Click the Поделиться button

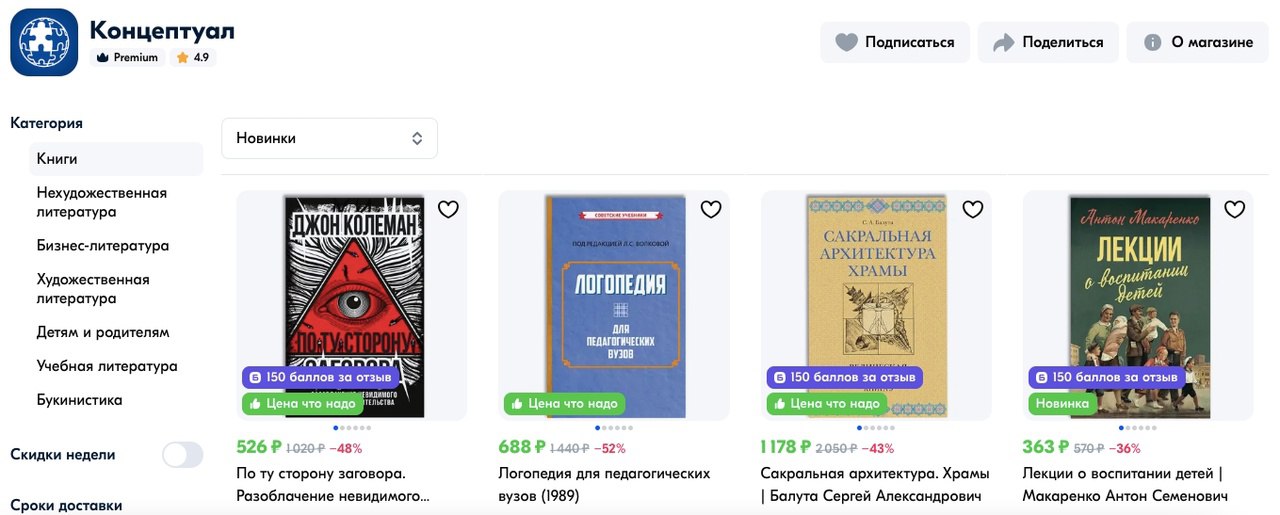pyautogui.click(x=1048, y=42)
